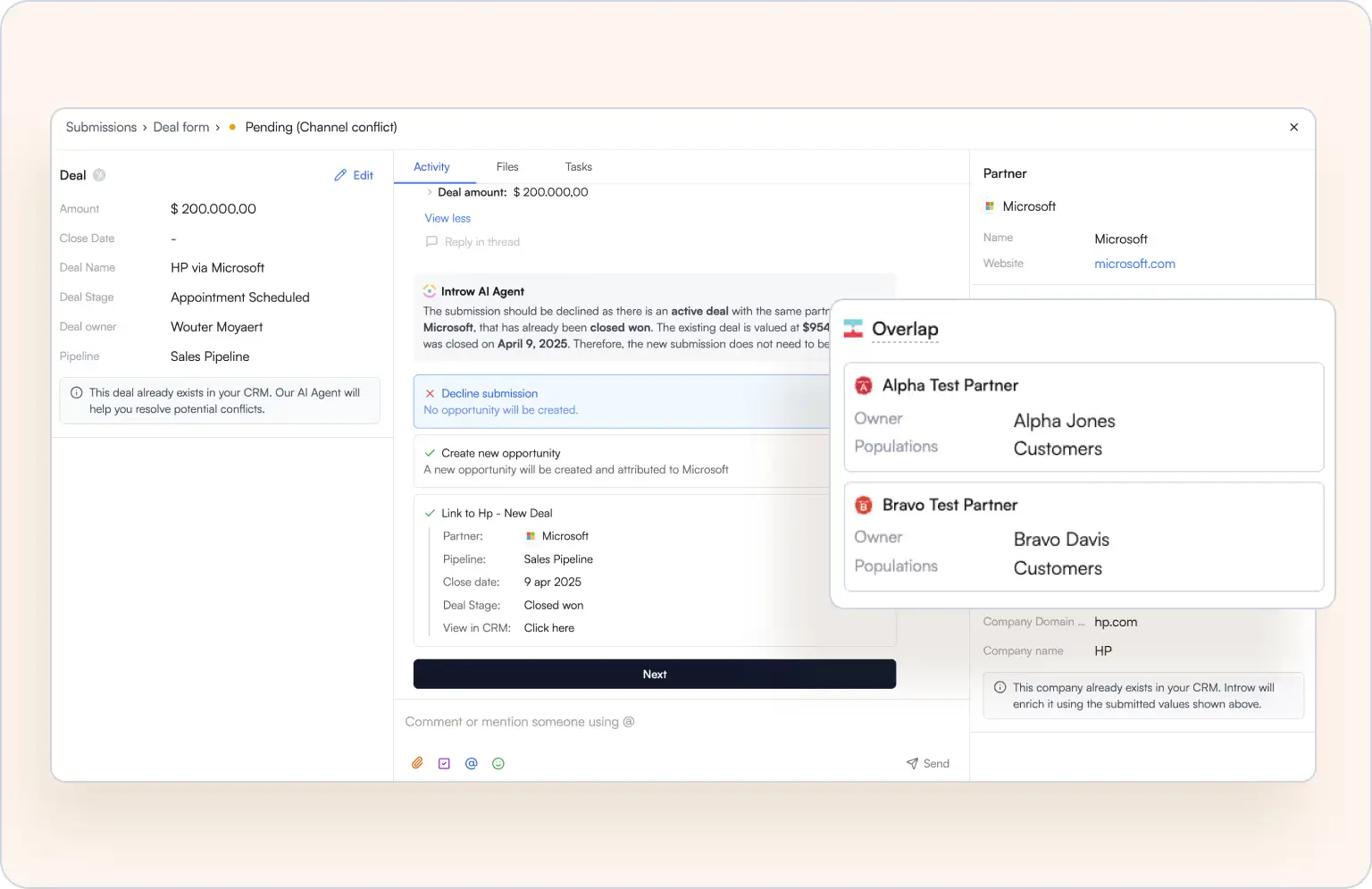Click the Microsoft name value in Partner panel
The height and width of the screenshot is (889, 1372).
point(1121,239)
